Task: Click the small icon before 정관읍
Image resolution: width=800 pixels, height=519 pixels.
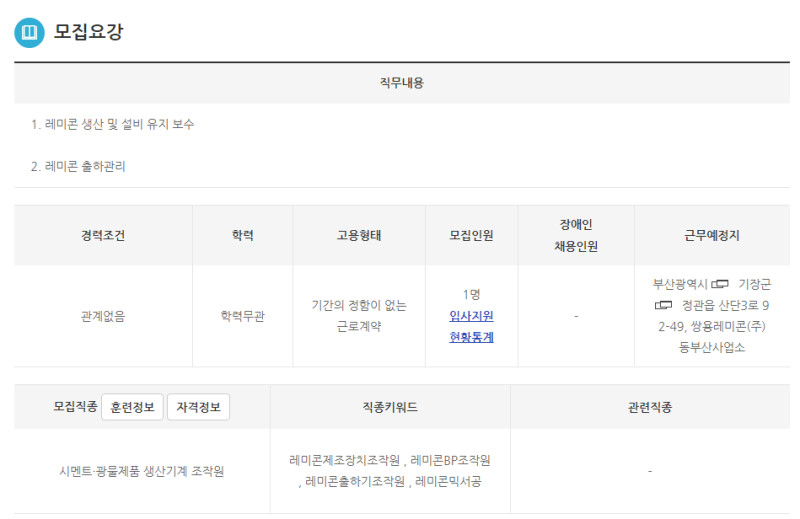Action: (664, 305)
